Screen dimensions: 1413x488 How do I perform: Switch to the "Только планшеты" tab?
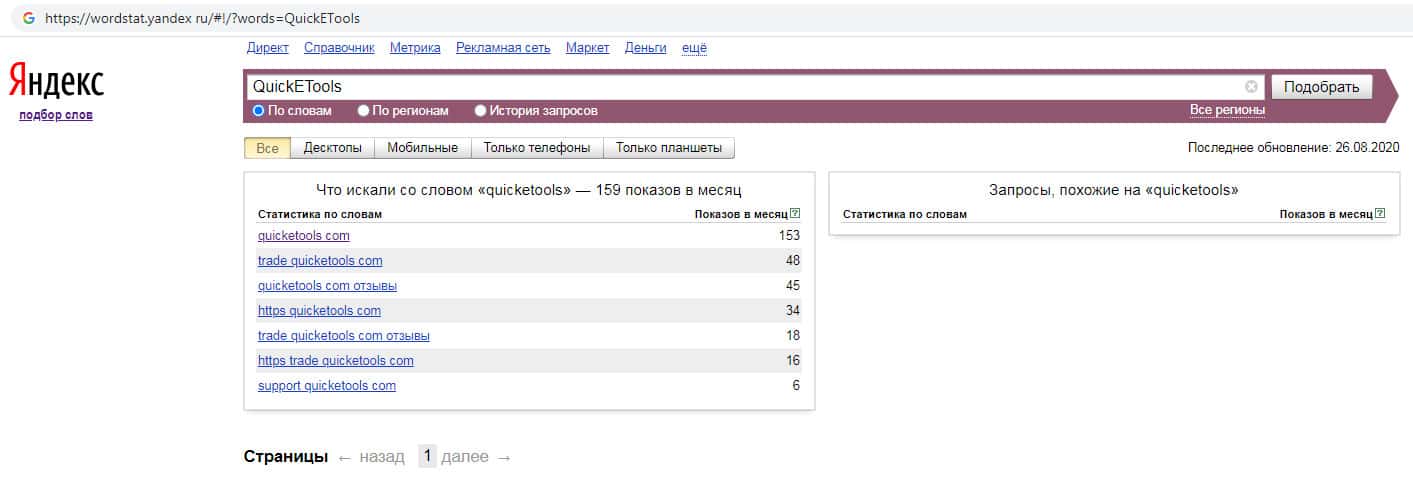point(669,148)
